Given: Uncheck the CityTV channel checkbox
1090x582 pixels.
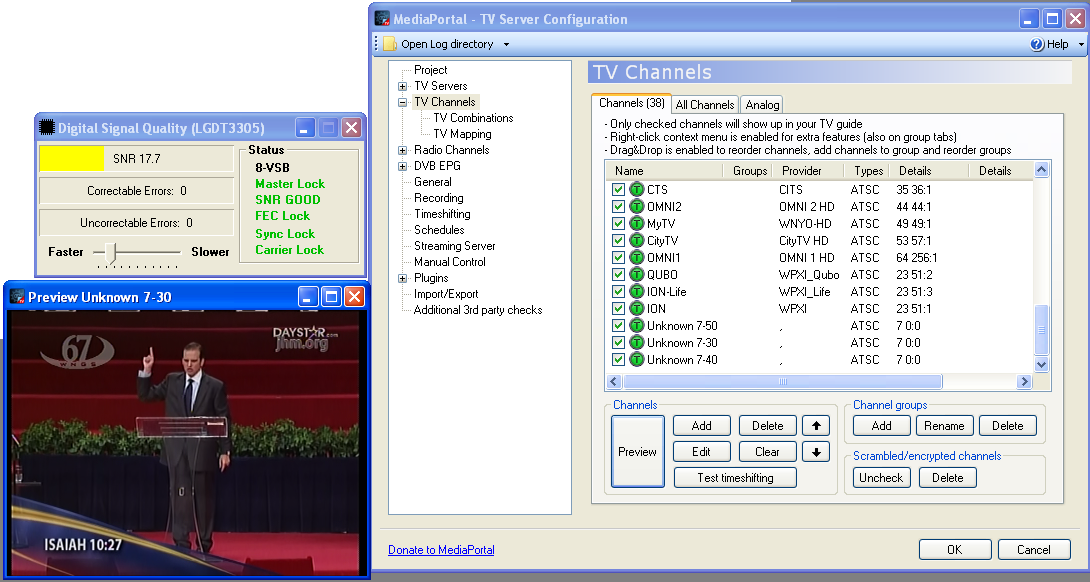Looking at the screenshot, I should click(x=618, y=241).
